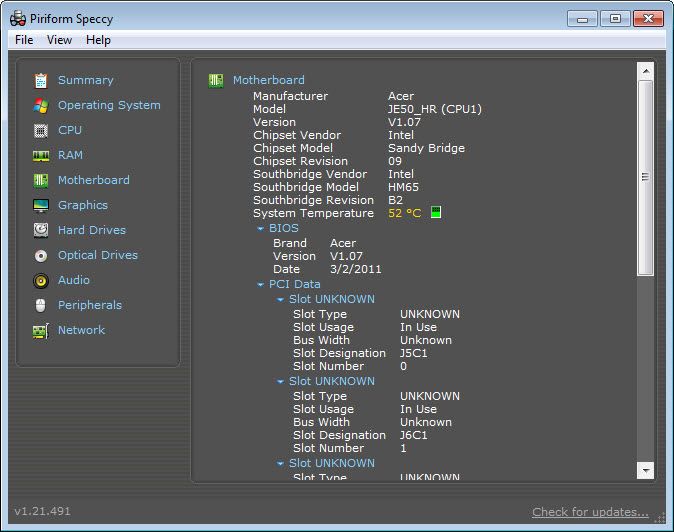Open RAM section via memory stick icon
The height and width of the screenshot is (532, 674).
coord(41,156)
